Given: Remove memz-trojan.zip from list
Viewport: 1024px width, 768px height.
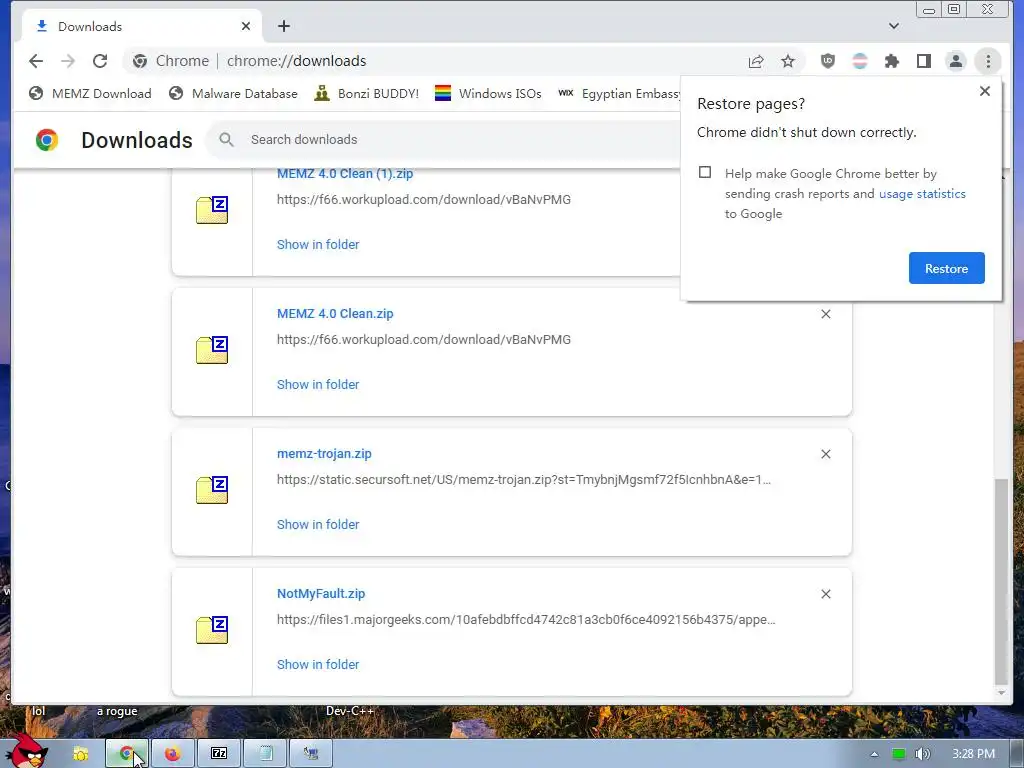Looking at the screenshot, I should click(826, 454).
